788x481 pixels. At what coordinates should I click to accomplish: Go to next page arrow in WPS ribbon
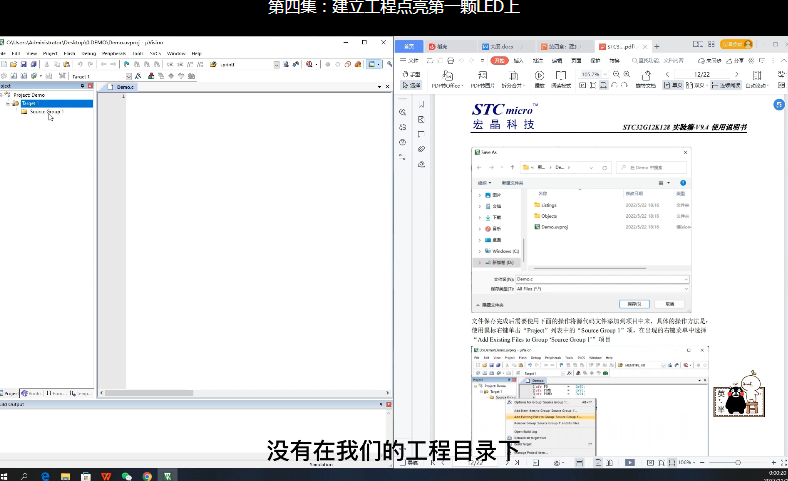coord(737,74)
